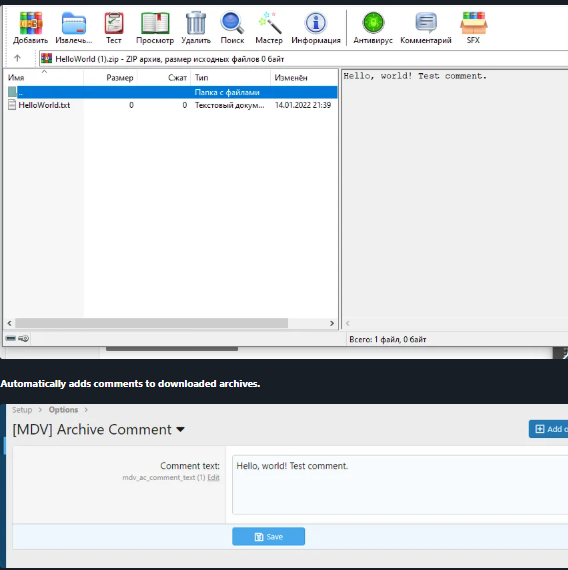Open the Комментарий (Comment) toolbar icon
Viewport: 568px width, 570px height.
coord(426,23)
